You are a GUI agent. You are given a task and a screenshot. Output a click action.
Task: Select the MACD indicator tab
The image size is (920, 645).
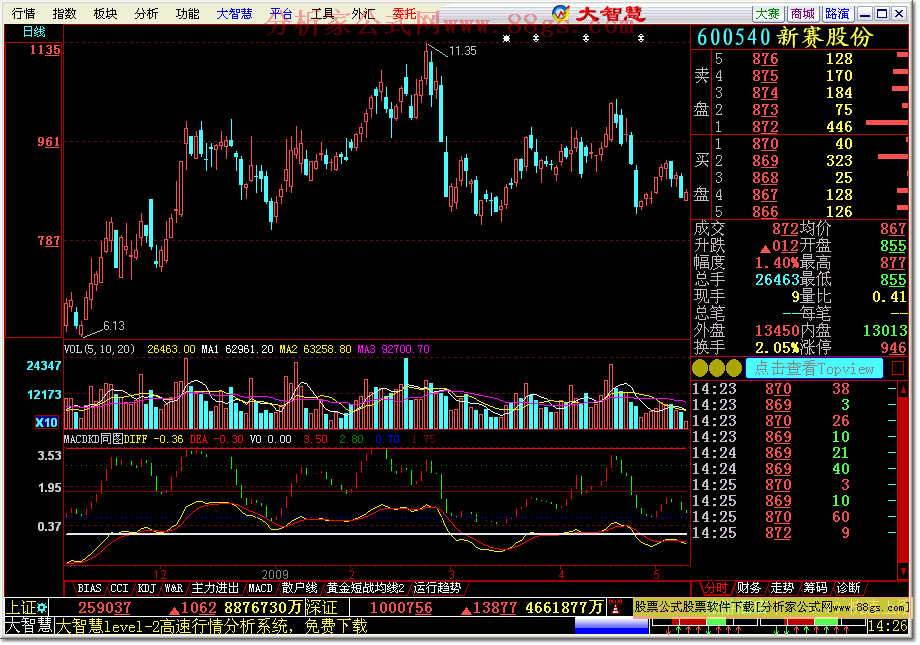(260, 588)
